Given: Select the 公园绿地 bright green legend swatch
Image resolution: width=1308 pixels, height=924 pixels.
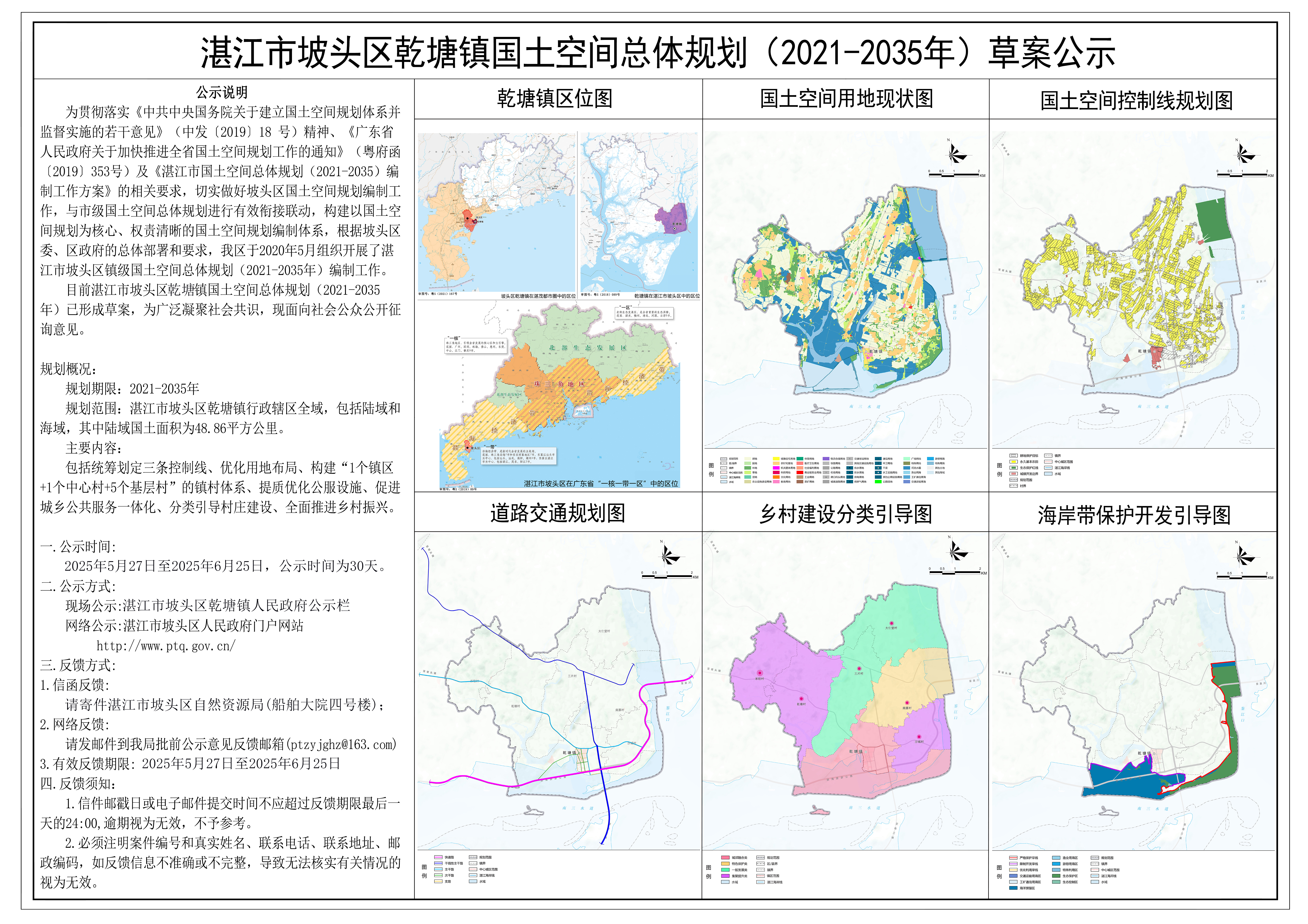Looking at the screenshot, I should [878, 482].
